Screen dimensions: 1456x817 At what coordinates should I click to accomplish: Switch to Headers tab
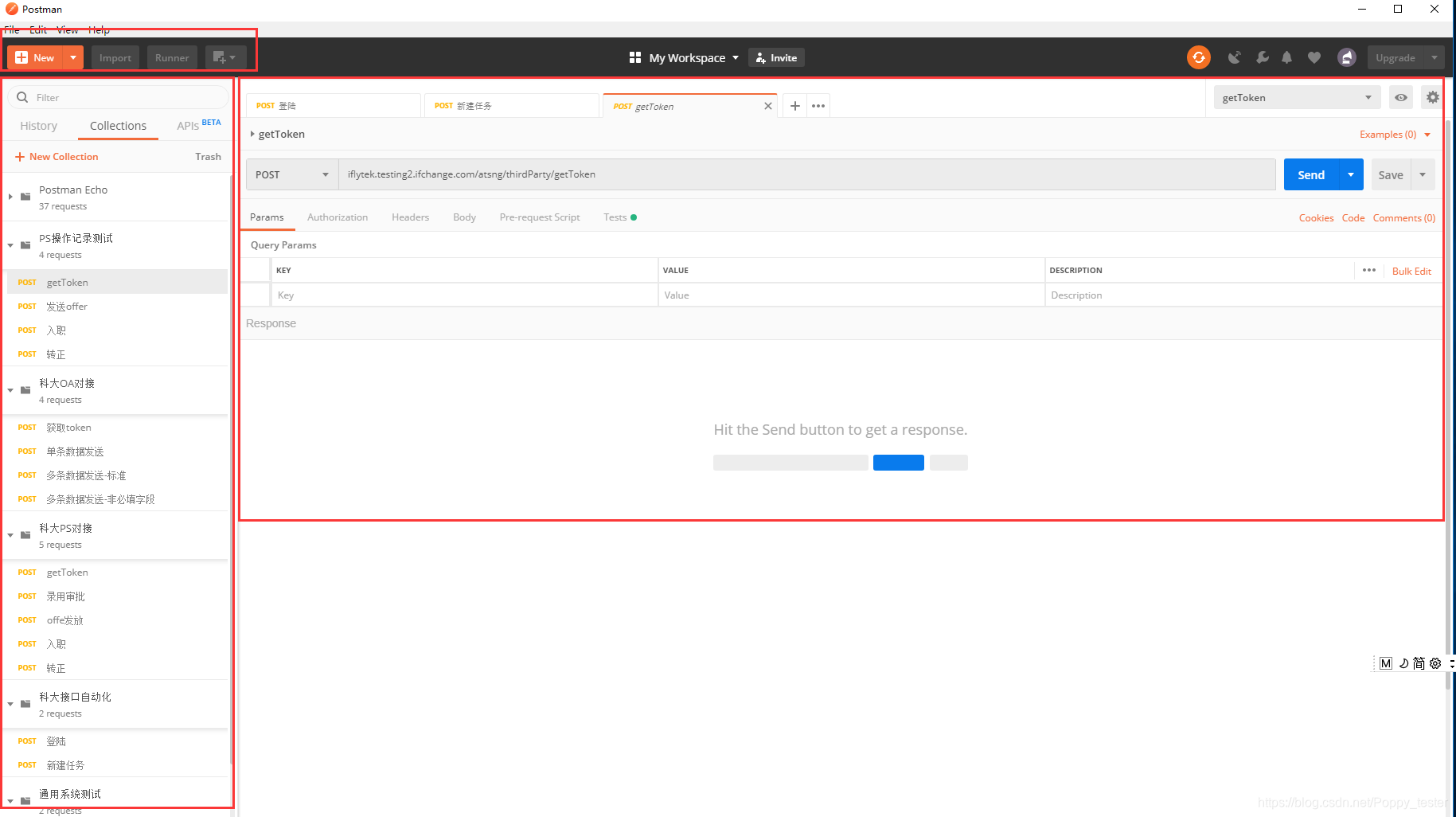[x=410, y=217]
